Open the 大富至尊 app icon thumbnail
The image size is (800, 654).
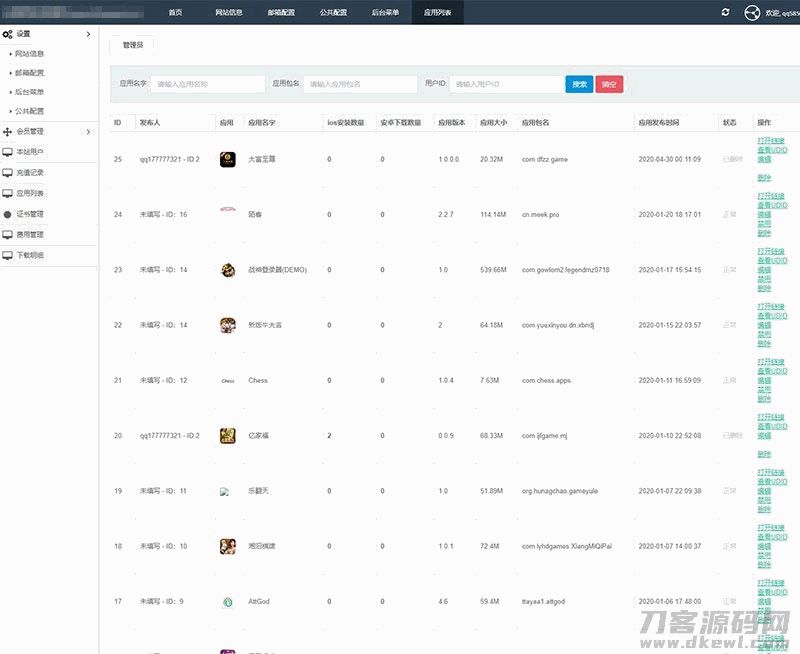(227, 159)
